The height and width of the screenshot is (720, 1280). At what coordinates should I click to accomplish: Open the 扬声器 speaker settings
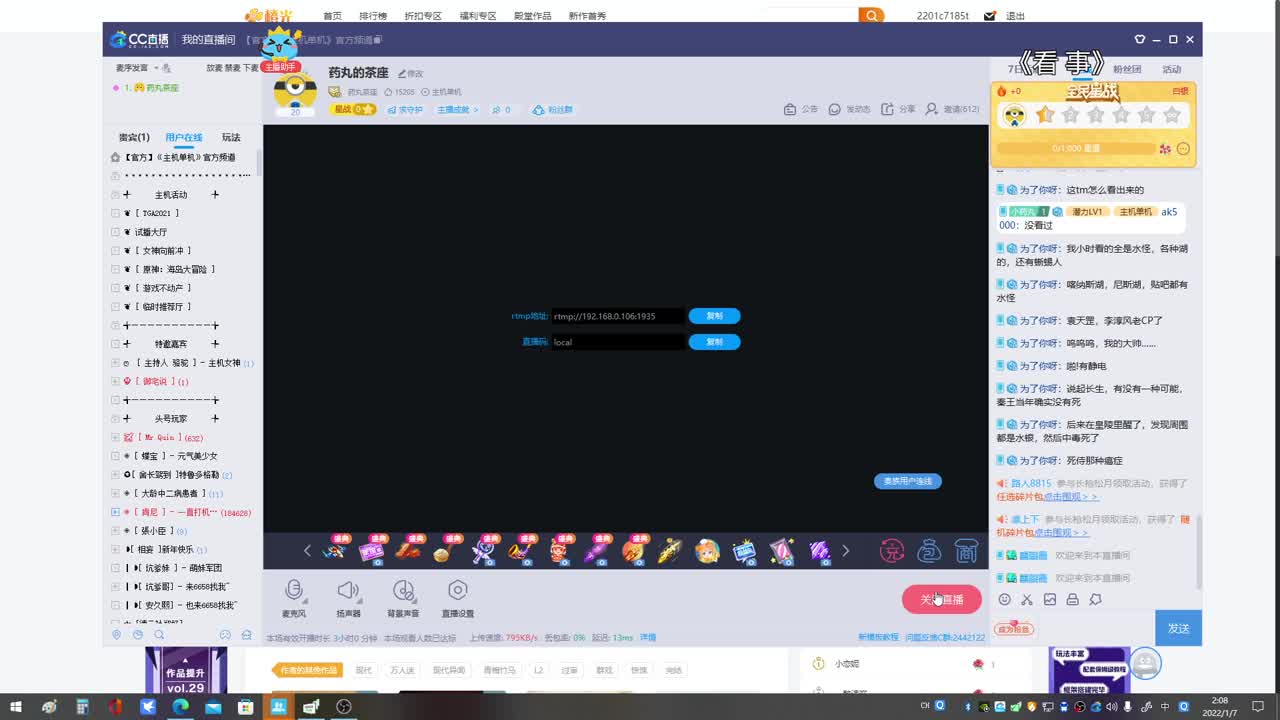click(x=348, y=598)
